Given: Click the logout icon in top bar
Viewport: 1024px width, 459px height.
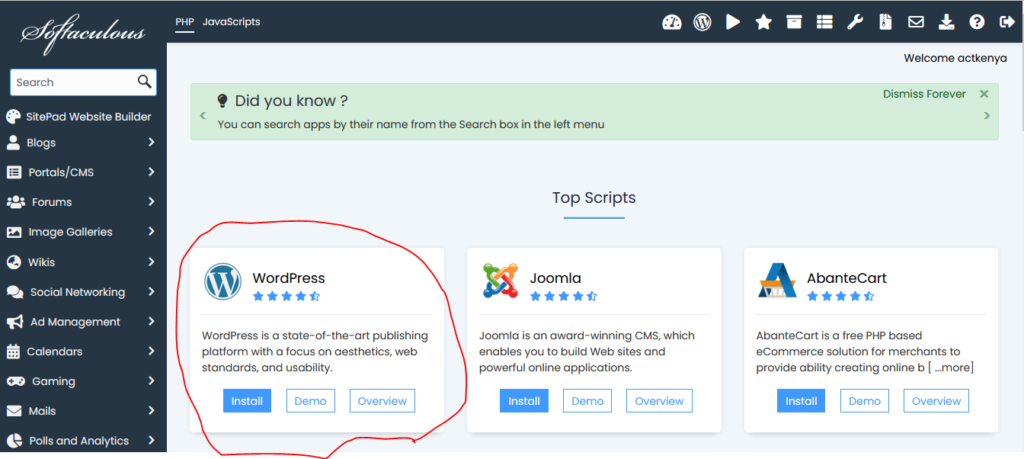Looking at the screenshot, I should pyautogui.click(x=1006, y=22).
